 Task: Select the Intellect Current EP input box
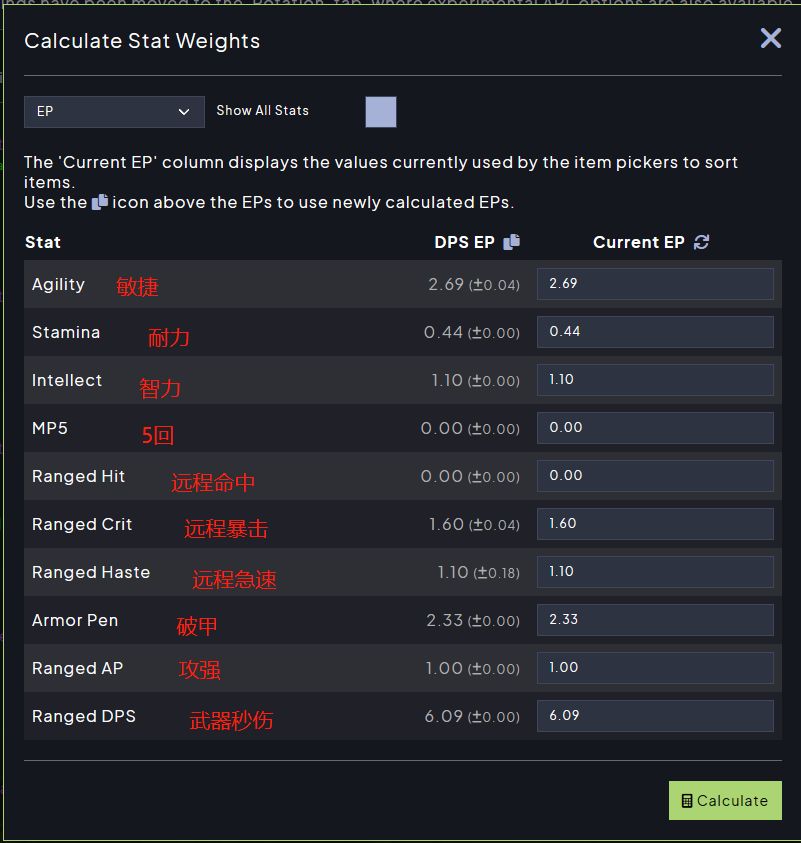point(655,380)
